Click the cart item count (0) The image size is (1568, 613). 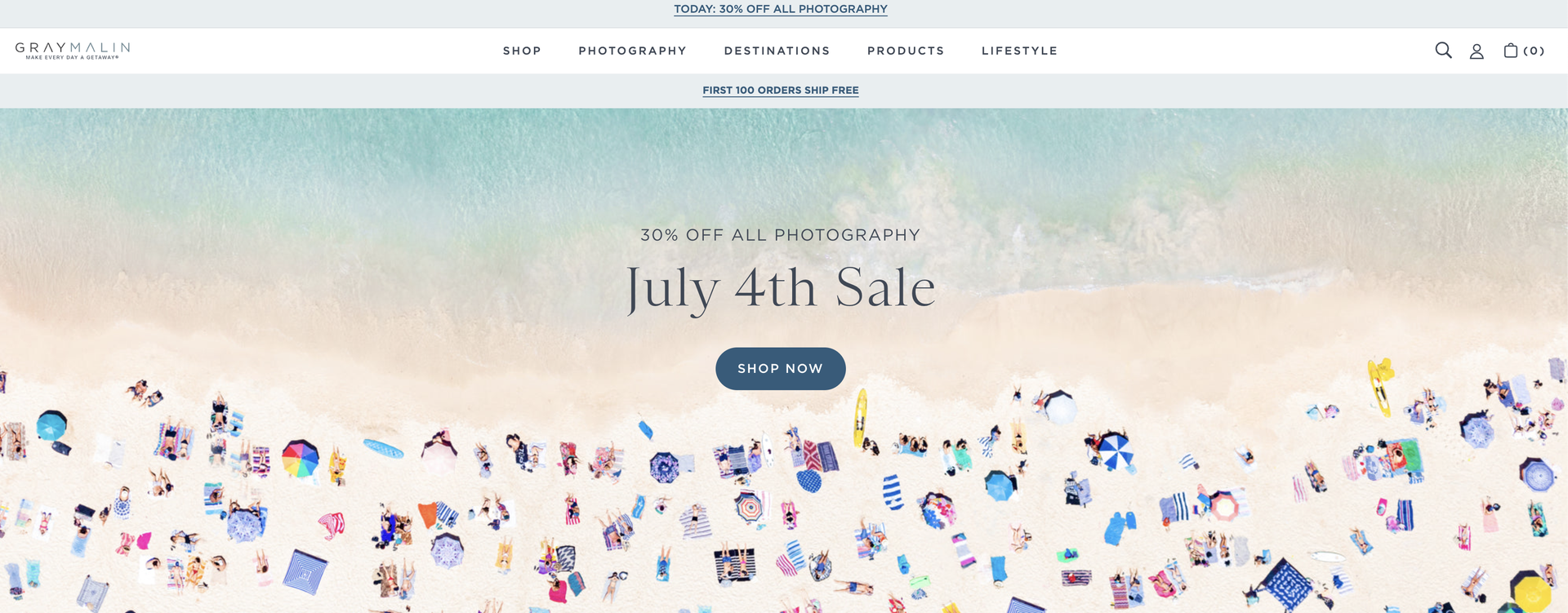point(1534,51)
